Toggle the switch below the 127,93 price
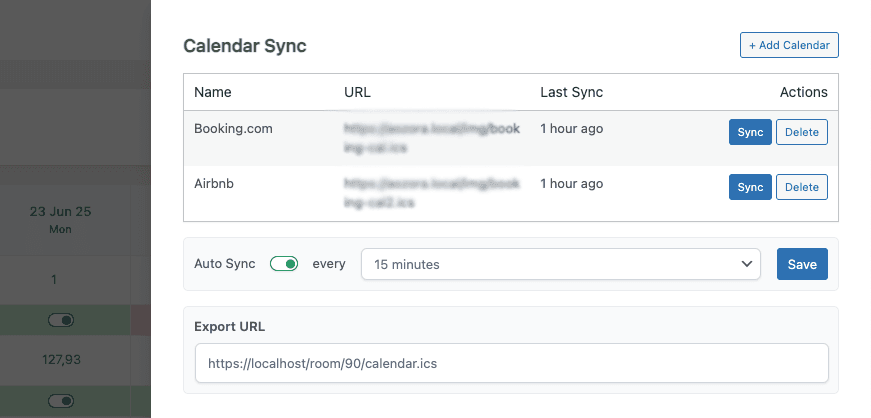Image resolution: width=871 pixels, height=418 pixels. (62, 401)
